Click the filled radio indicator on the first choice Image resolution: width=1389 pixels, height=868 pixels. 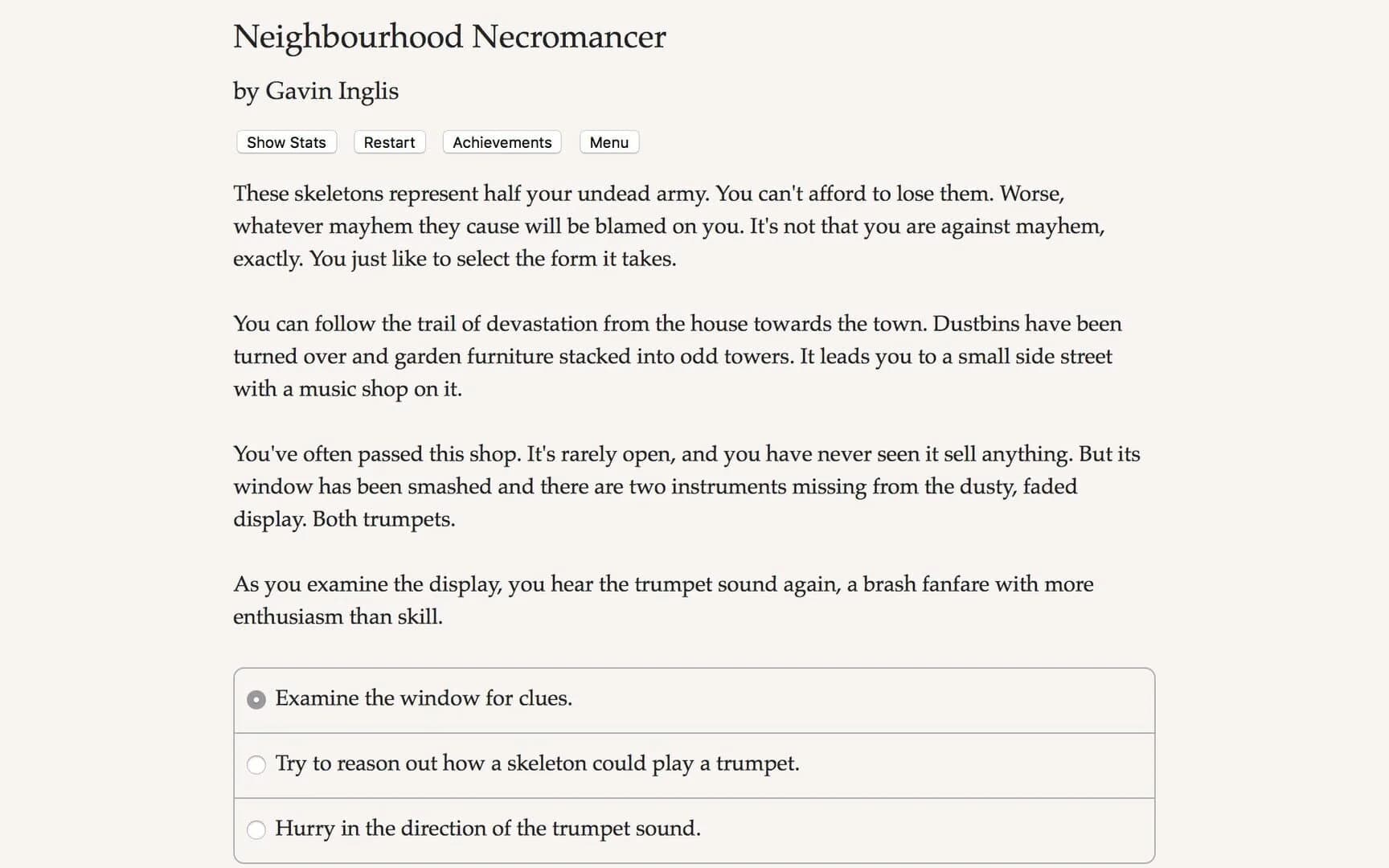pyautogui.click(x=256, y=699)
